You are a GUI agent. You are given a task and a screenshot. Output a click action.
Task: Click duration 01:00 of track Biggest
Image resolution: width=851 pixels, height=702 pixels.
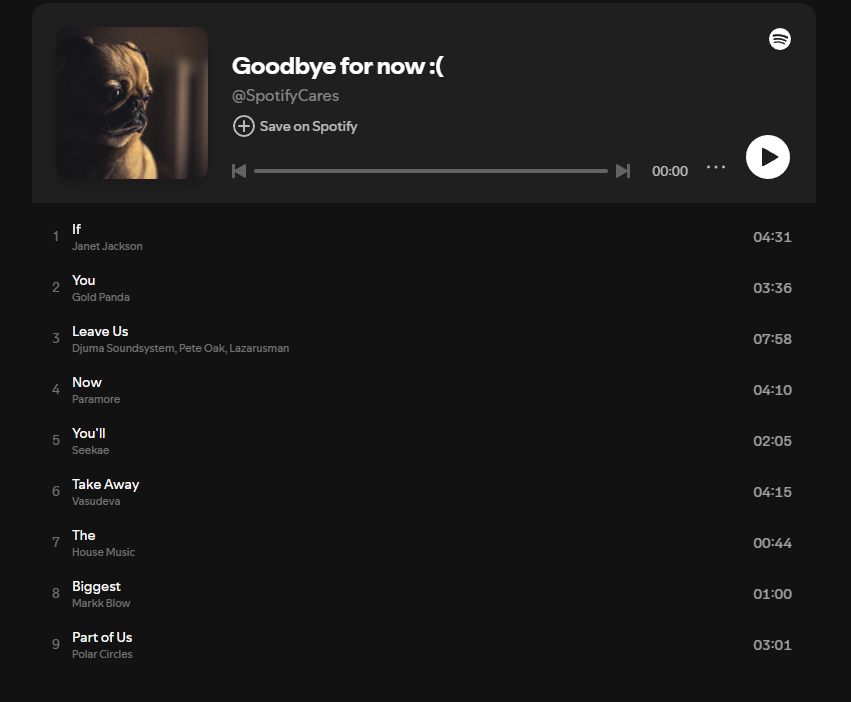click(772, 595)
